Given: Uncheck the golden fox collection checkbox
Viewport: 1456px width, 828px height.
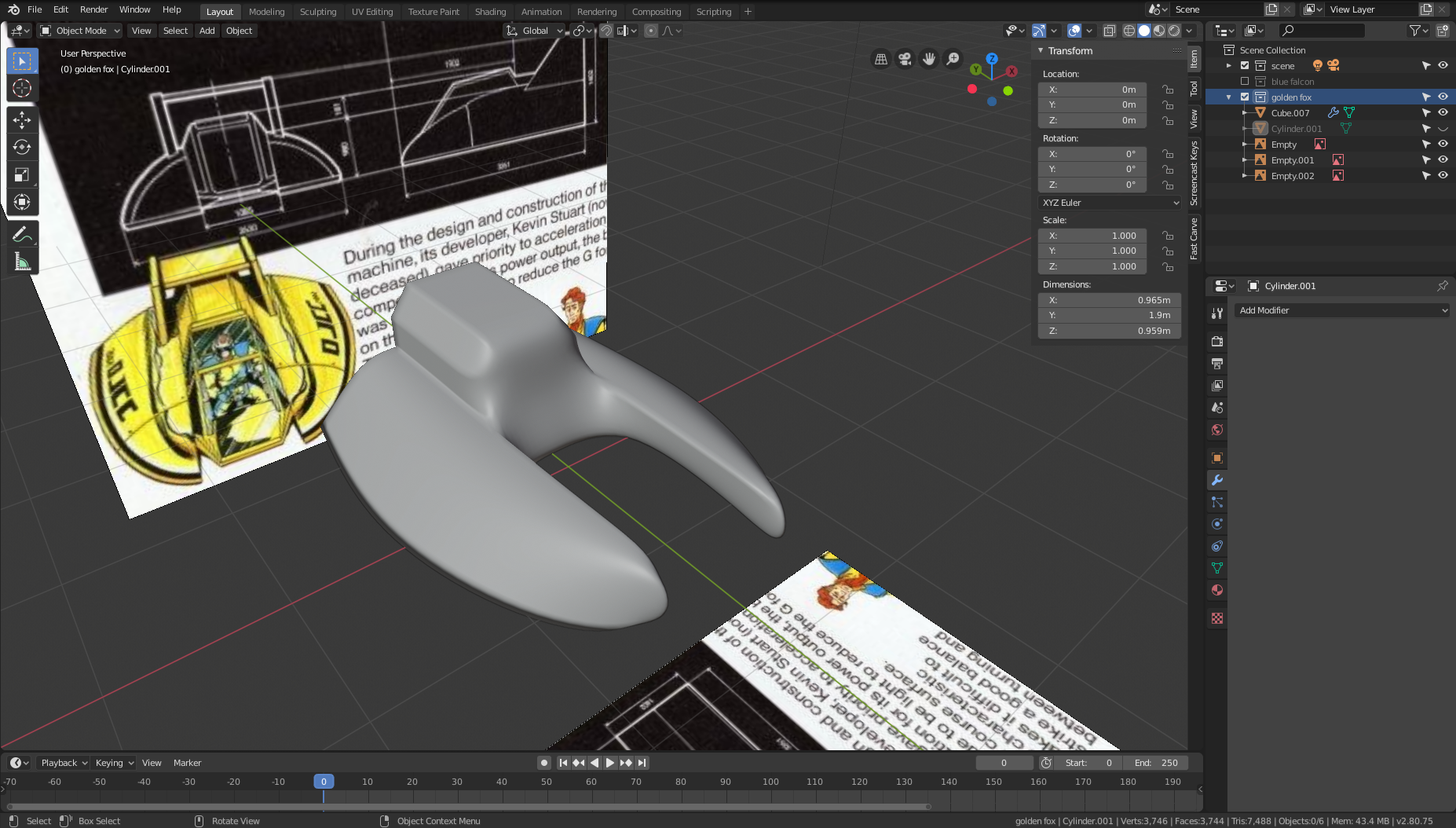Looking at the screenshot, I should [x=1245, y=97].
